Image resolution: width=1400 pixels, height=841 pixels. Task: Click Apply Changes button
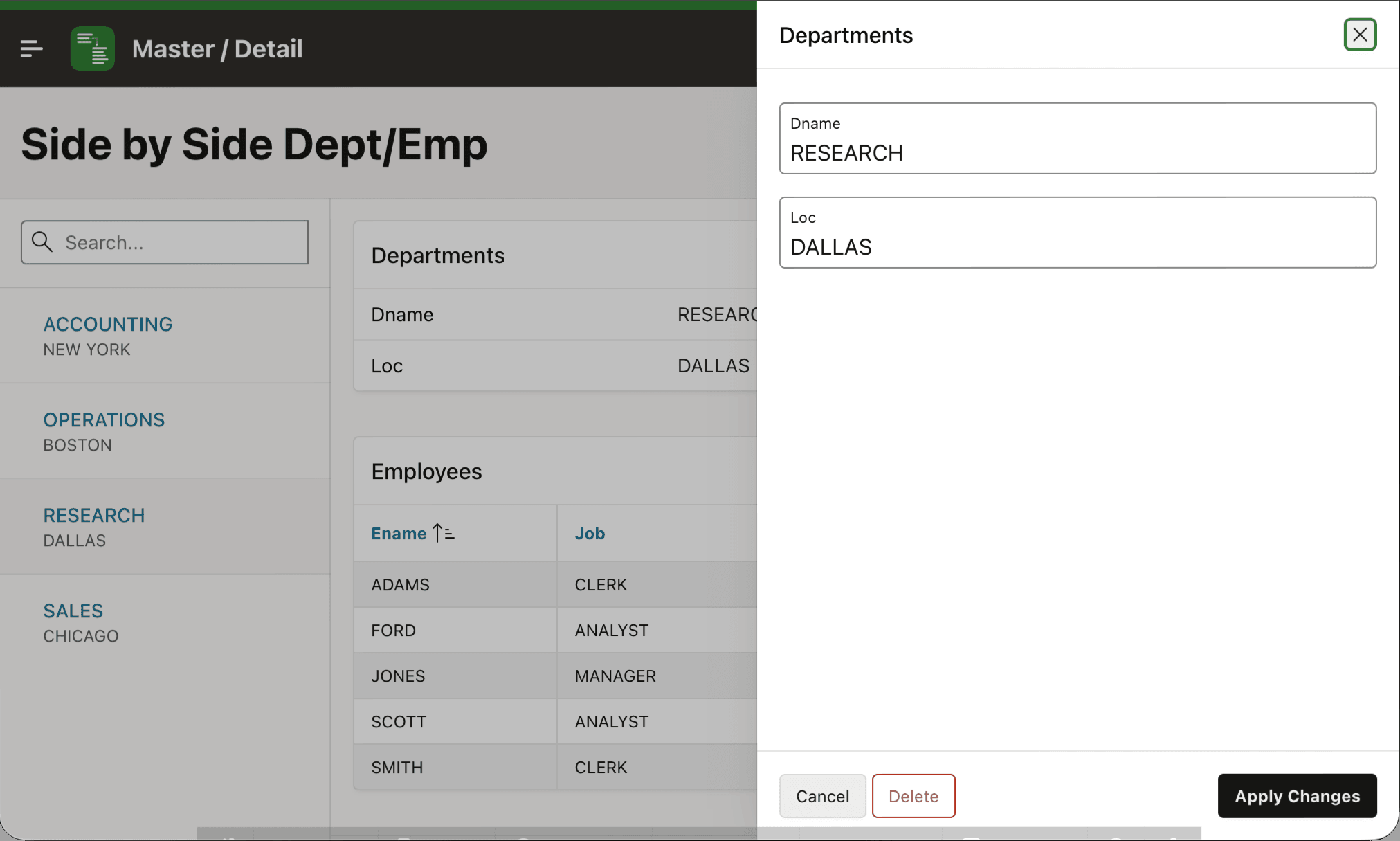pos(1297,796)
